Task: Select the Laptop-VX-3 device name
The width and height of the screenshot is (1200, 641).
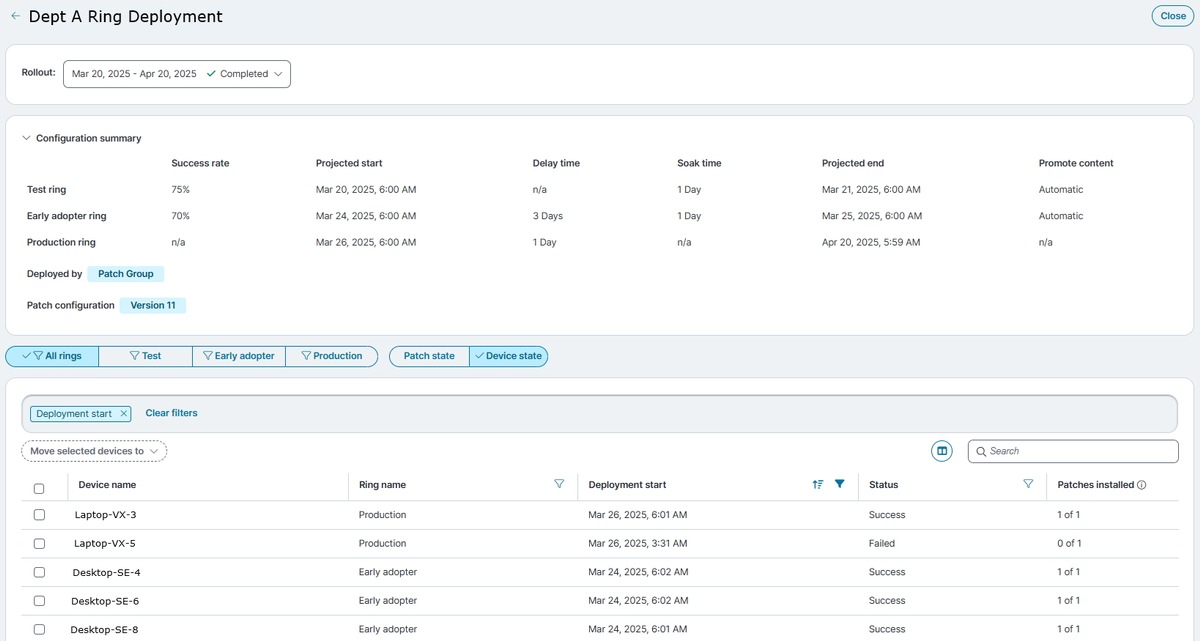Action: coord(105,515)
